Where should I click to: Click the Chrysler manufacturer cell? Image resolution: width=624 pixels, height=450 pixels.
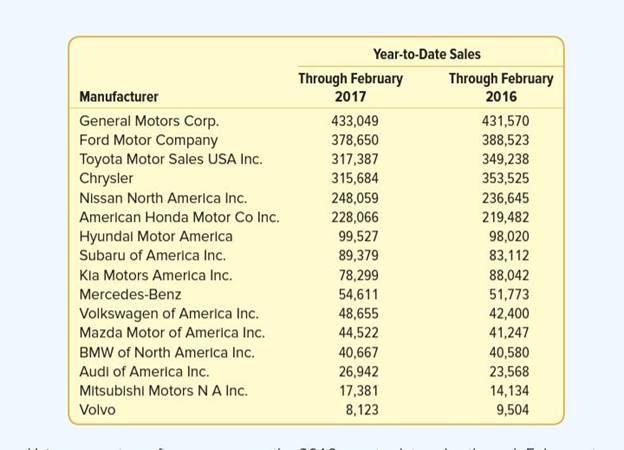[106, 178]
